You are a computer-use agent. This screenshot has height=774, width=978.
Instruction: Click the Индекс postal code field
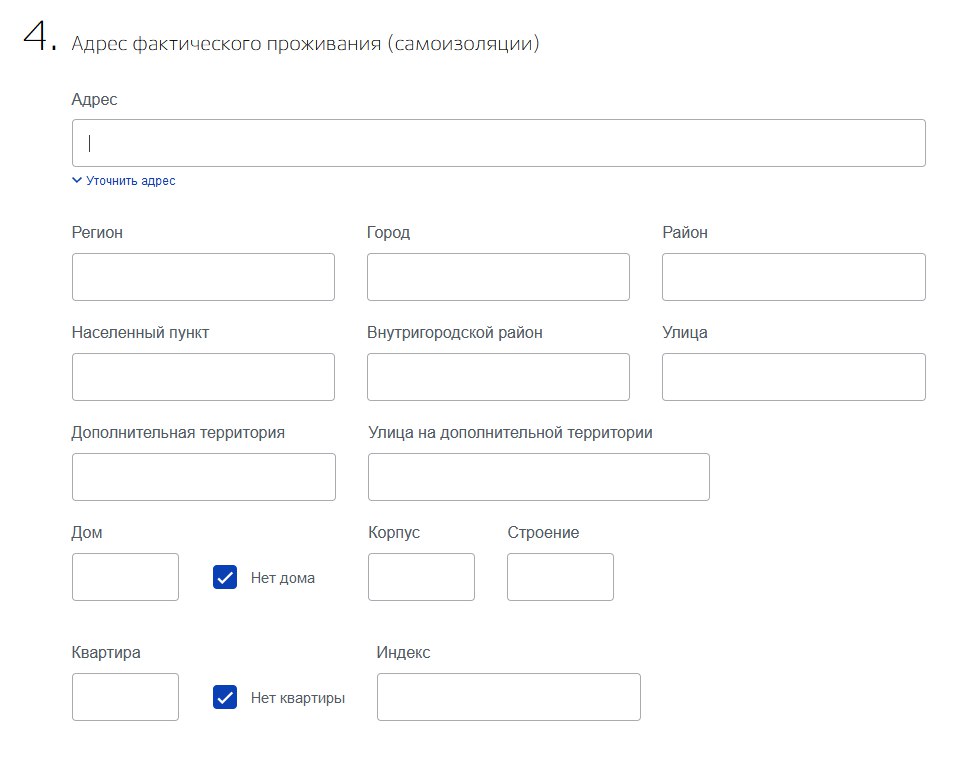click(x=509, y=697)
